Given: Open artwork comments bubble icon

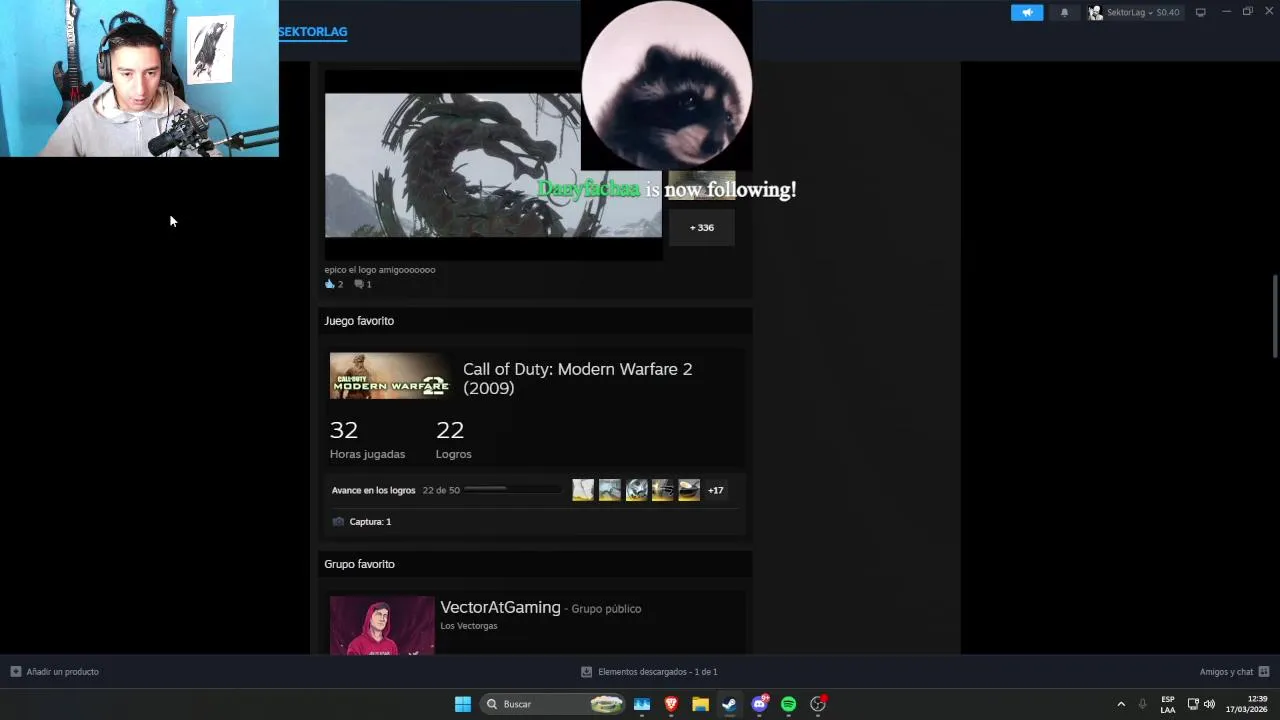Looking at the screenshot, I should click(359, 284).
